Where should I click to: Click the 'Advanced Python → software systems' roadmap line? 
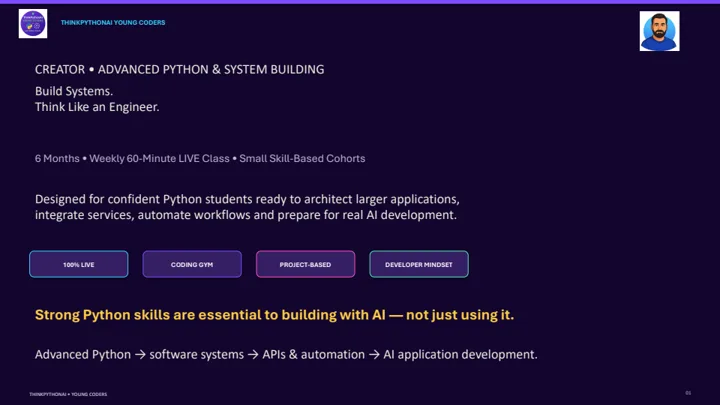click(286, 354)
